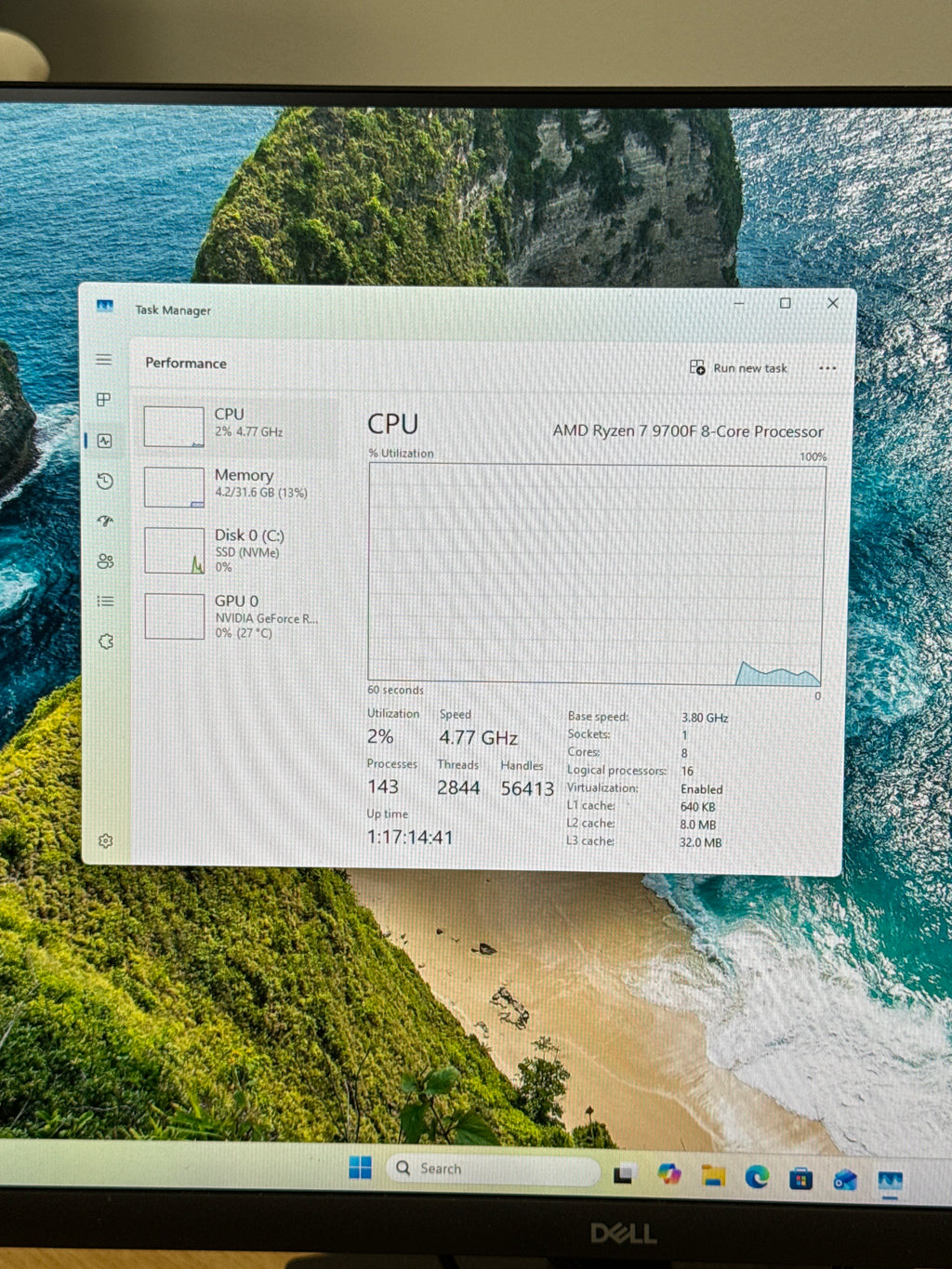
Task: Launch Microsoft Edge from the taskbar
Action: 757,1177
